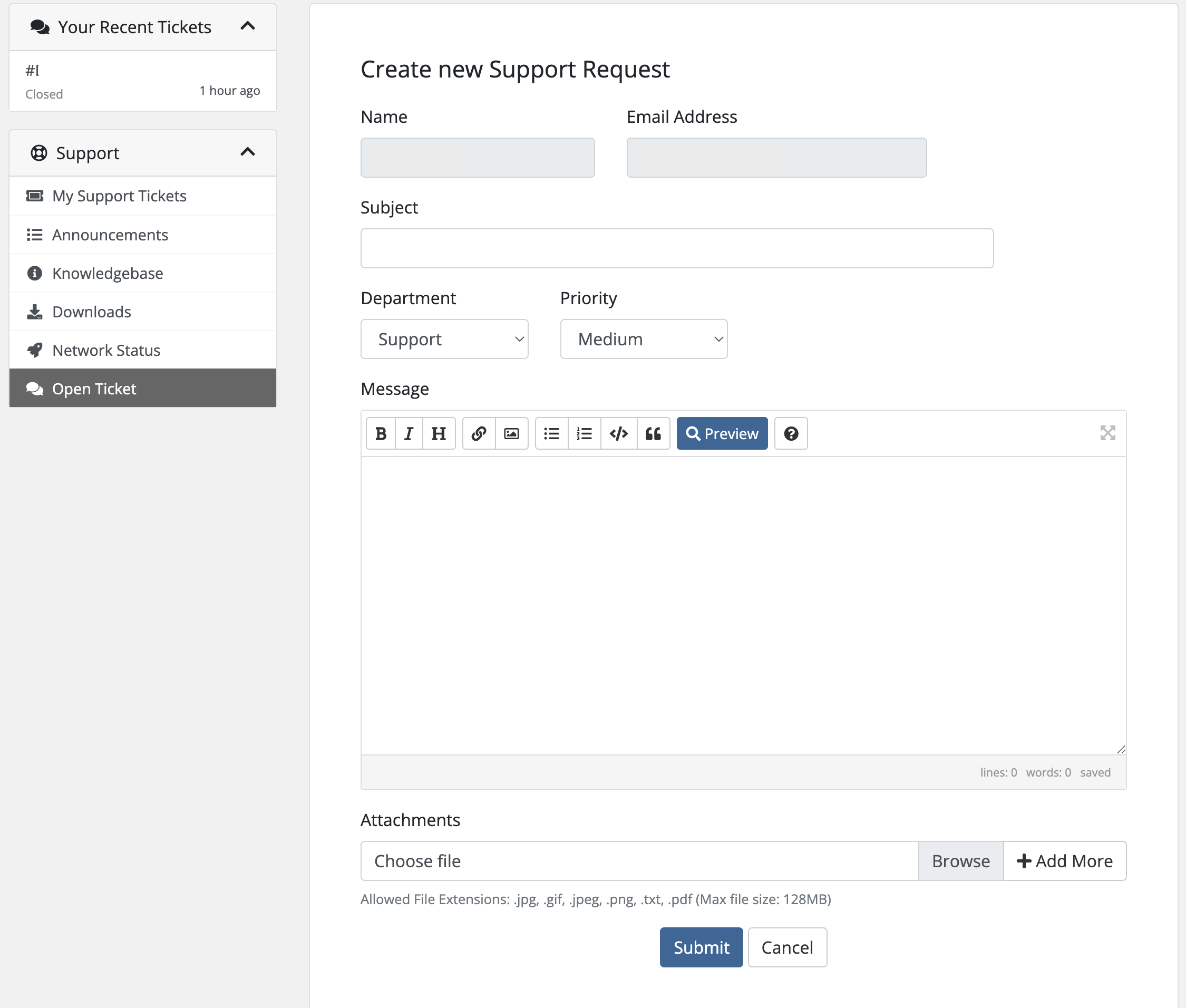1186x1008 pixels.
Task: Submit the support request
Action: (x=701, y=947)
